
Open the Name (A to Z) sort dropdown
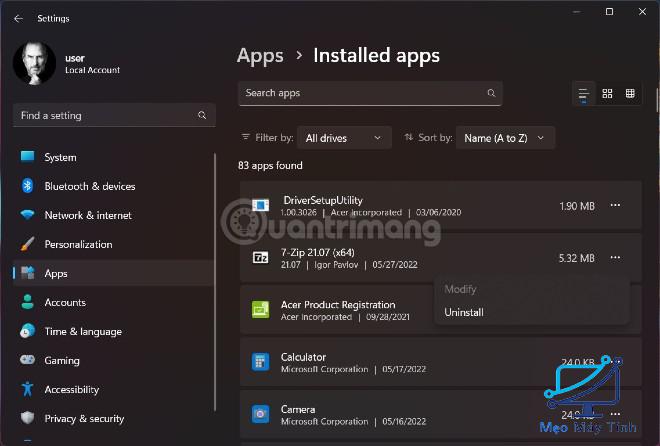(x=505, y=138)
